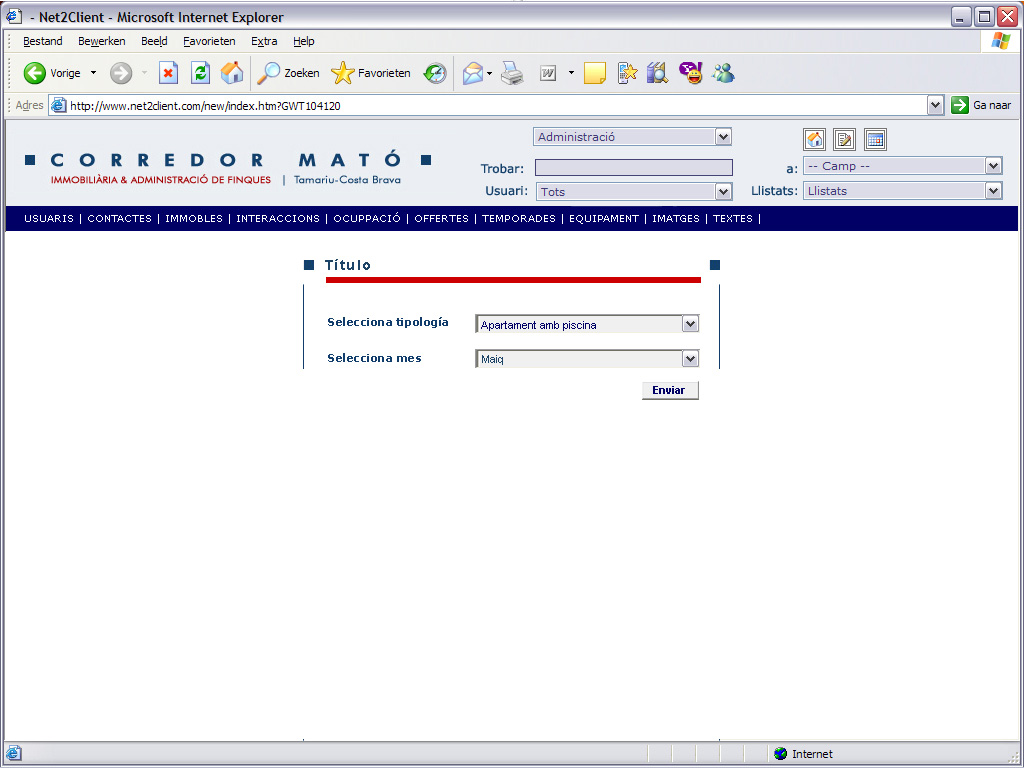Image resolution: width=1024 pixels, height=768 pixels.
Task: Click the IE icon in title bar
Action: pos(13,16)
